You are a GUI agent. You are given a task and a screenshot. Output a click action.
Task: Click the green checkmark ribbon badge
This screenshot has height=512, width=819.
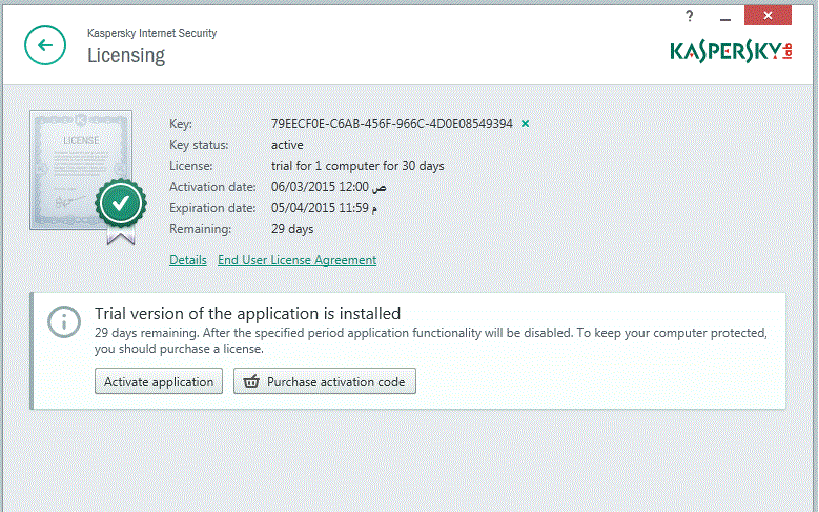121,209
